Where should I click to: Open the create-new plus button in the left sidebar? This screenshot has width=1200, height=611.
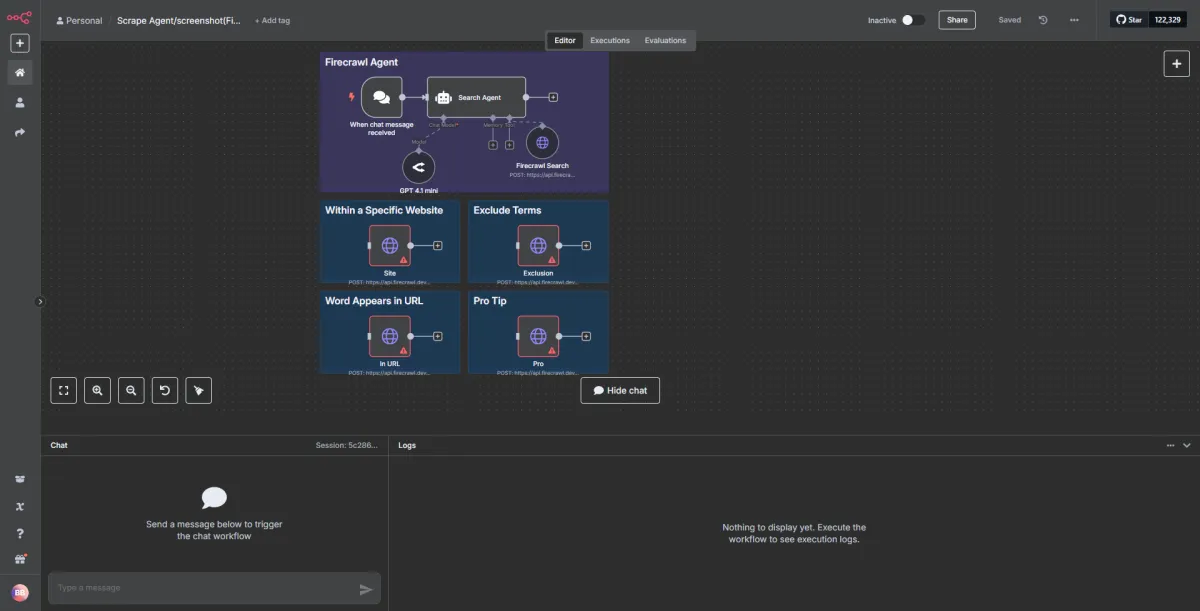coord(20,43)
